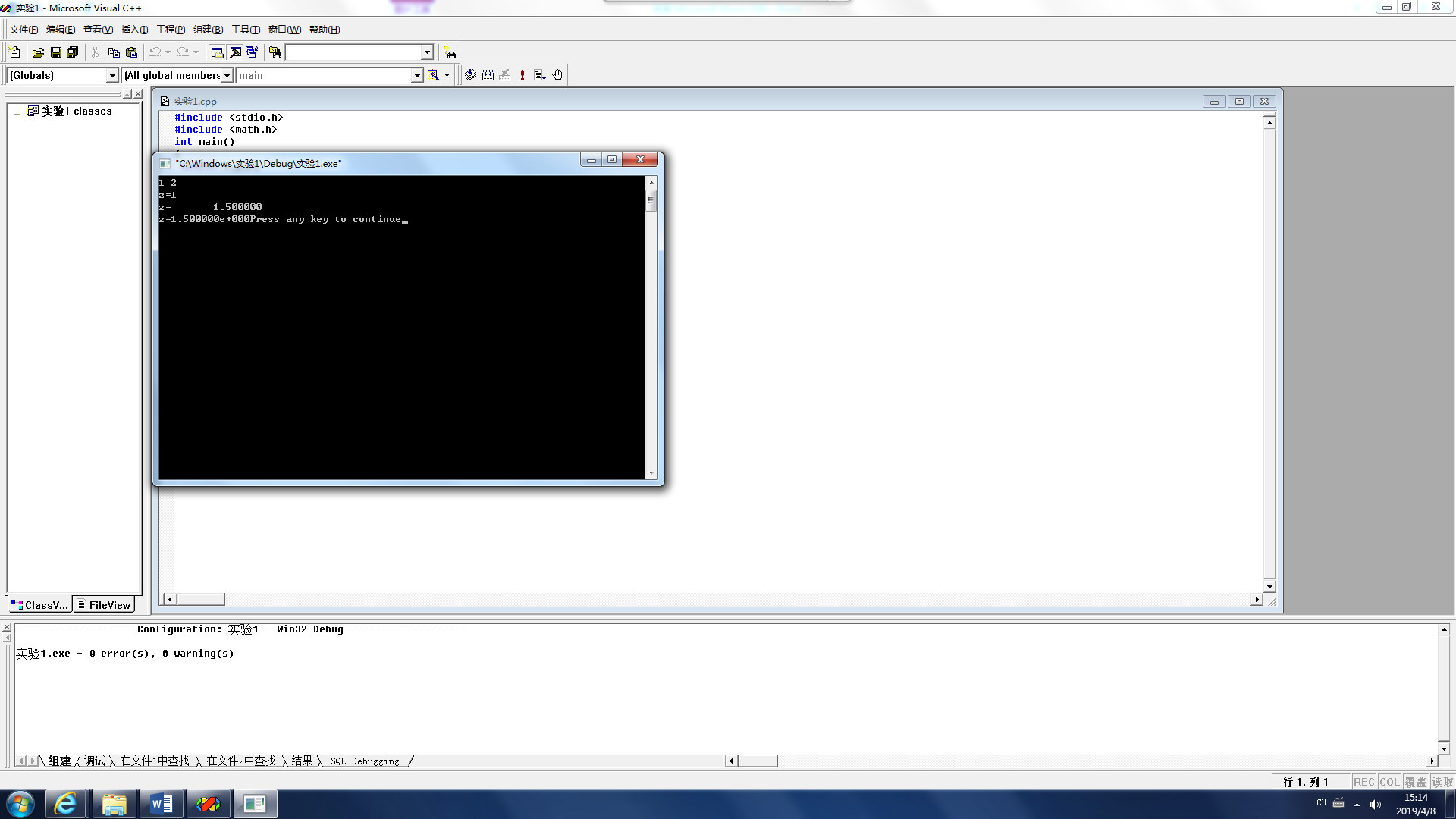Open the 组建(B) menu

(x=208, y=30)
